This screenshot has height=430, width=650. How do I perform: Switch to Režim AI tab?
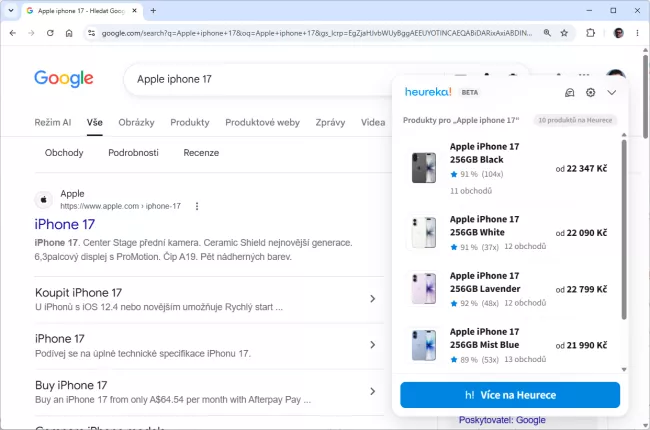53,122
